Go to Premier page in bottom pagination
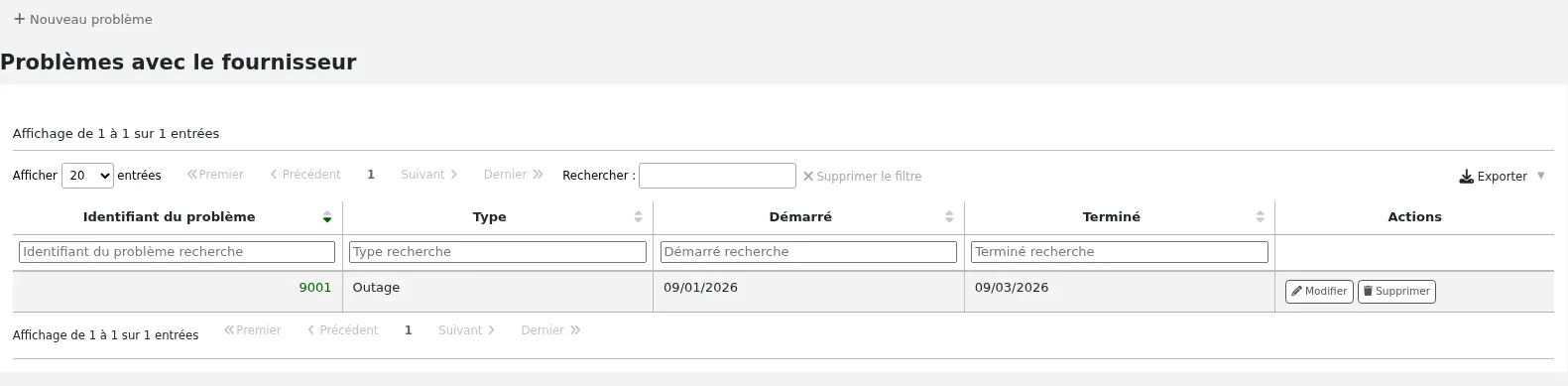This screenshot has width=1568, height=386. click(253, 330)
